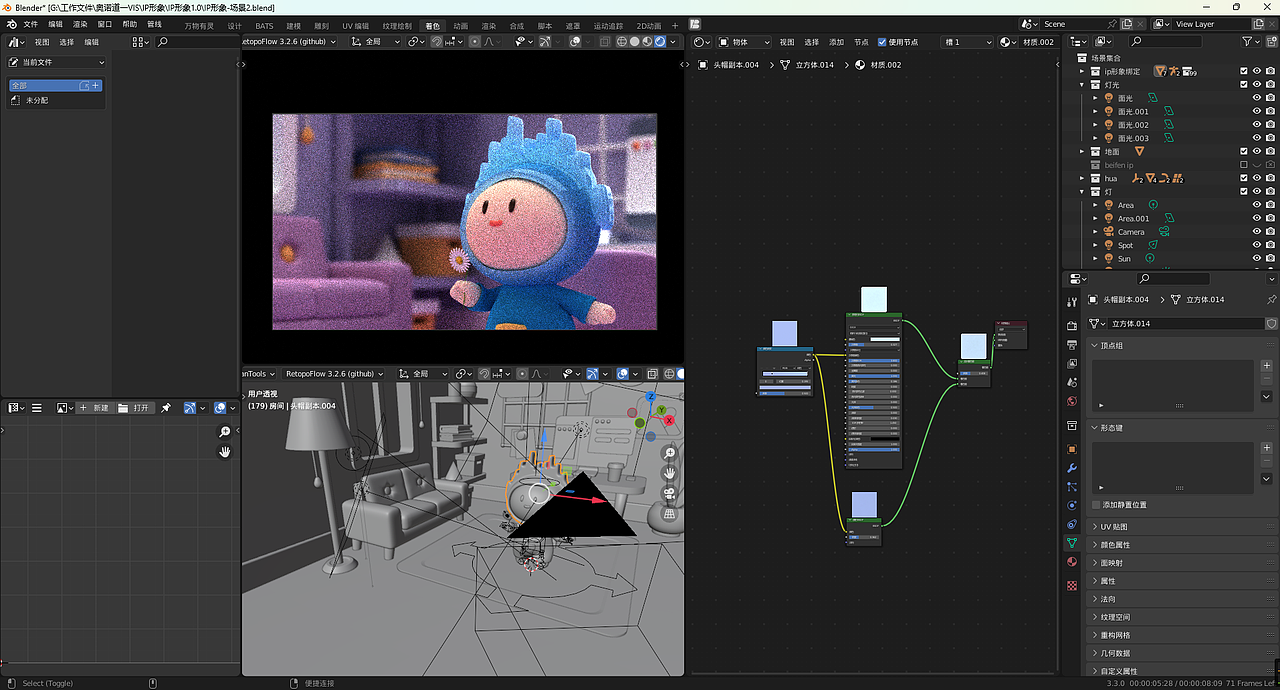Click pan hand icon in 3D viewport
The width and height of the screenshot is (1280, 690).
(669, 473)
